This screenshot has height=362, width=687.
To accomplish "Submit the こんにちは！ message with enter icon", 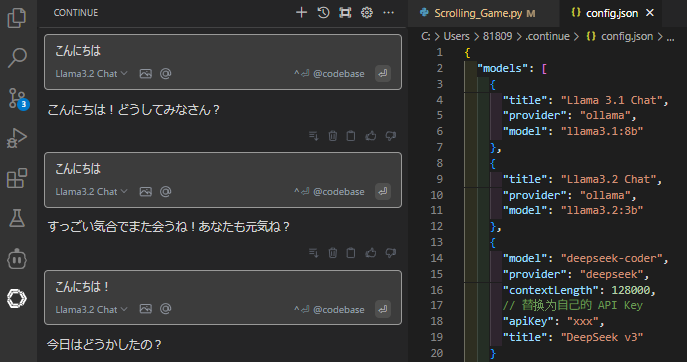I will 383,309.
